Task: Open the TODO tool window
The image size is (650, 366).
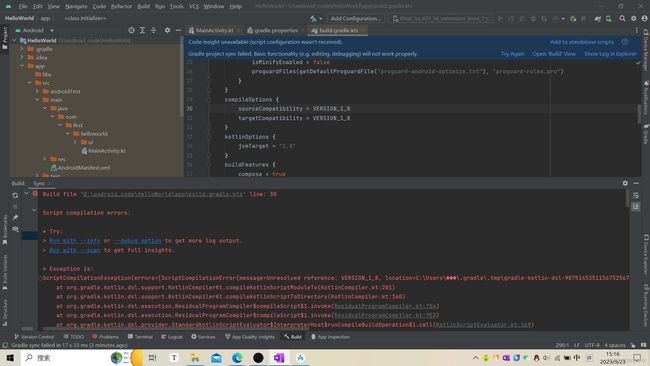Action: [74, 337]
